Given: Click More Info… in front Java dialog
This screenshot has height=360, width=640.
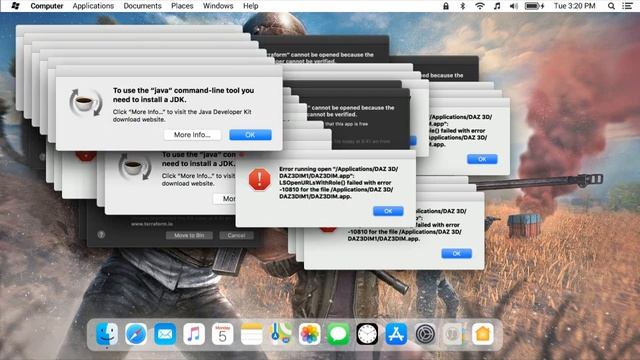Looking at the screenshot, I should click(x=192, y=135).
